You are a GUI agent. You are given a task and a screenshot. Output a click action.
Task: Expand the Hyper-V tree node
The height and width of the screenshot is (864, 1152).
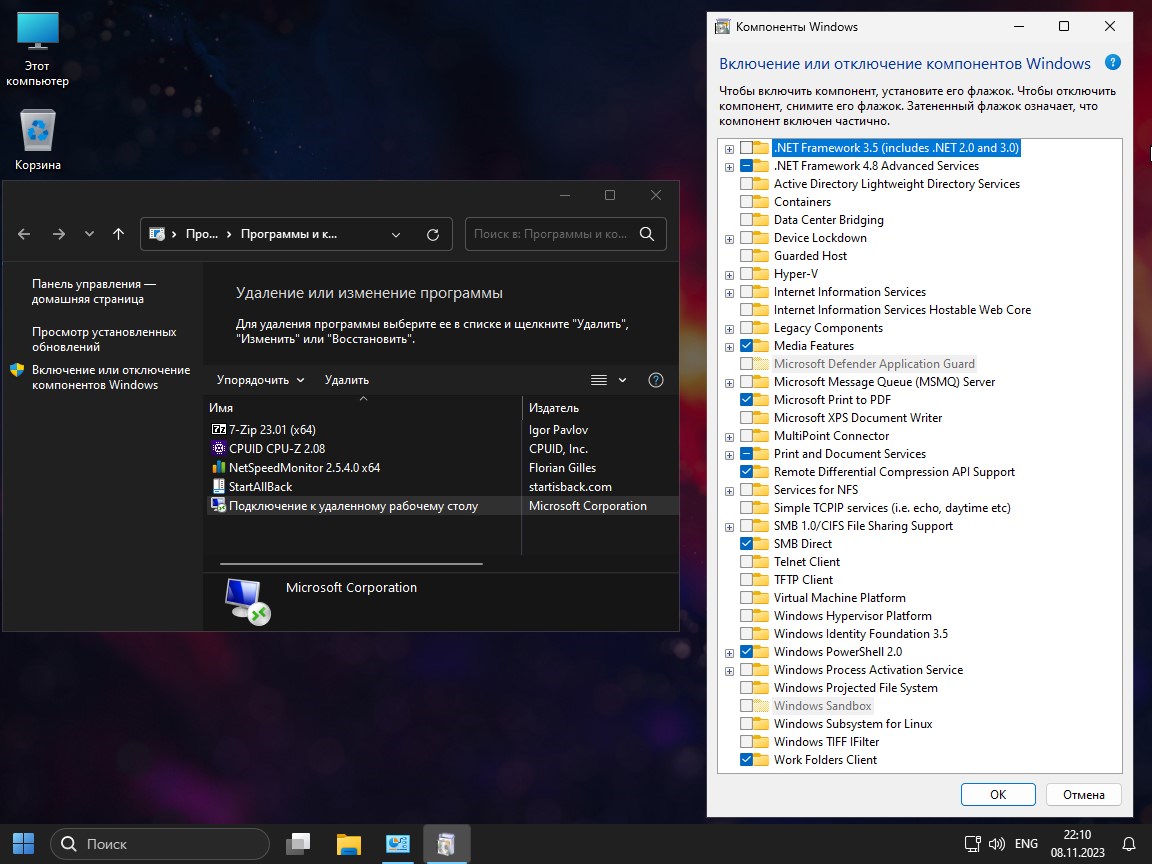pos(729,273)
